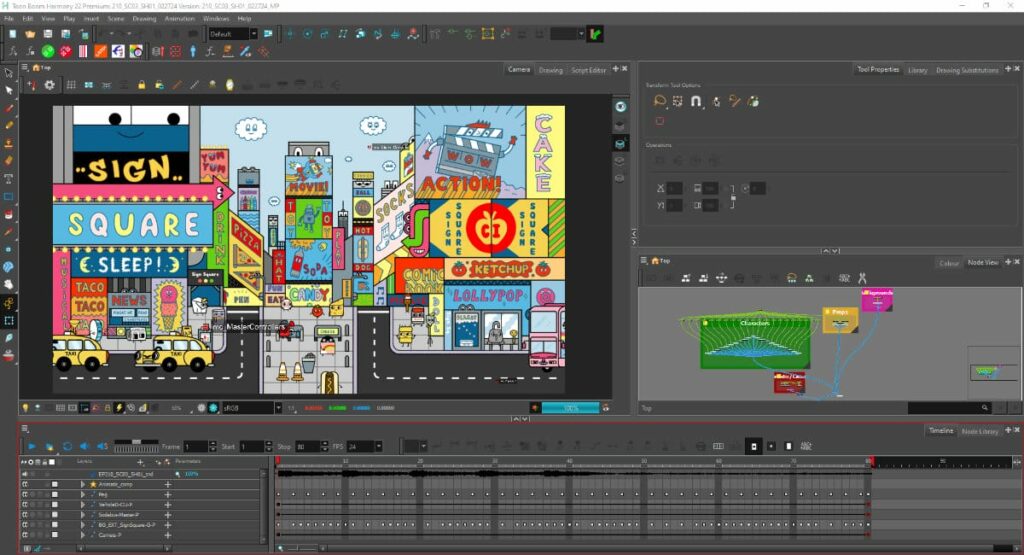Open the File menu
The height and width of the screenshot is (555, 1024).
(9, 19)
